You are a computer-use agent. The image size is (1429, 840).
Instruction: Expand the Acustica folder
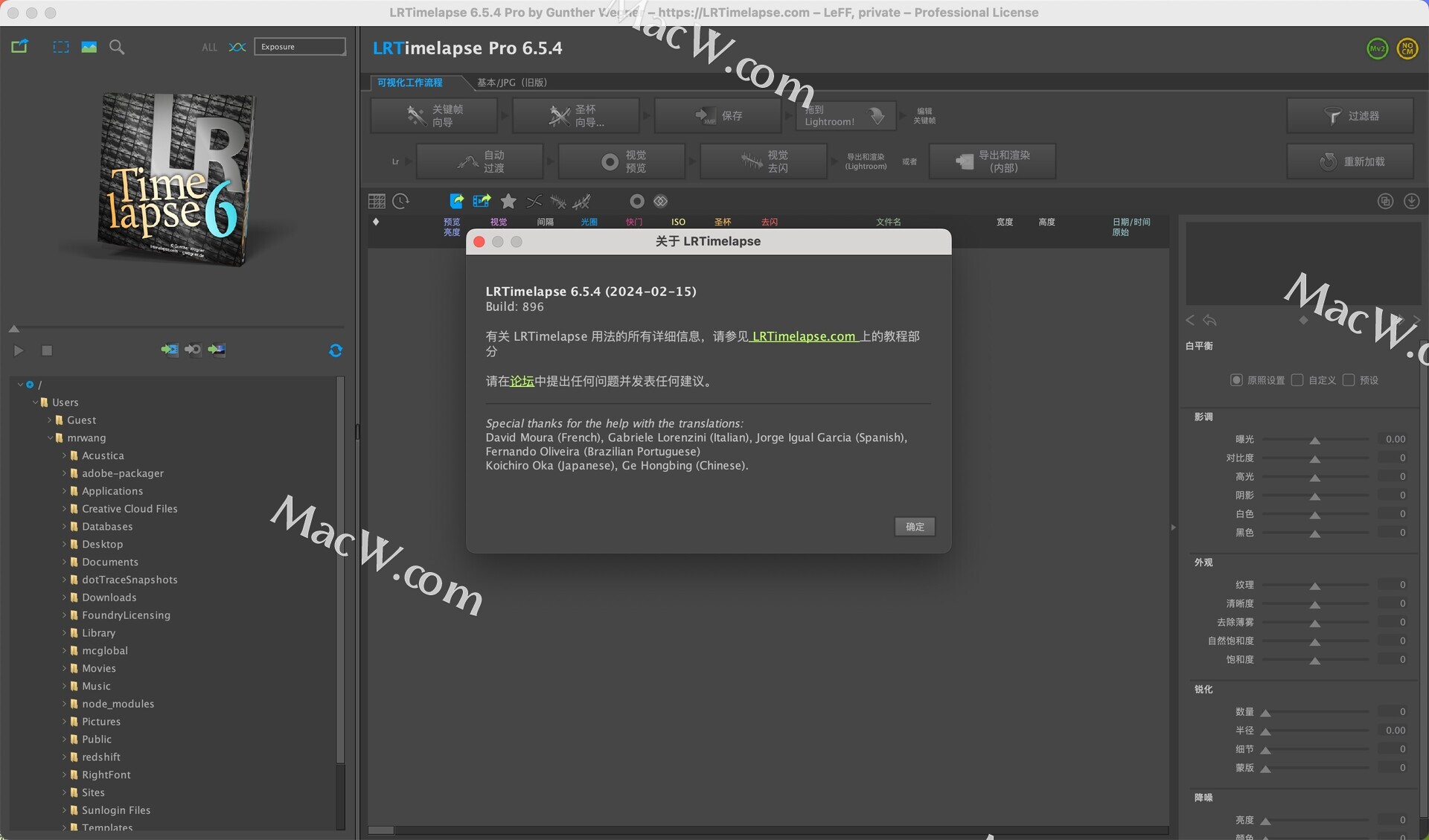tap(65, 456)
